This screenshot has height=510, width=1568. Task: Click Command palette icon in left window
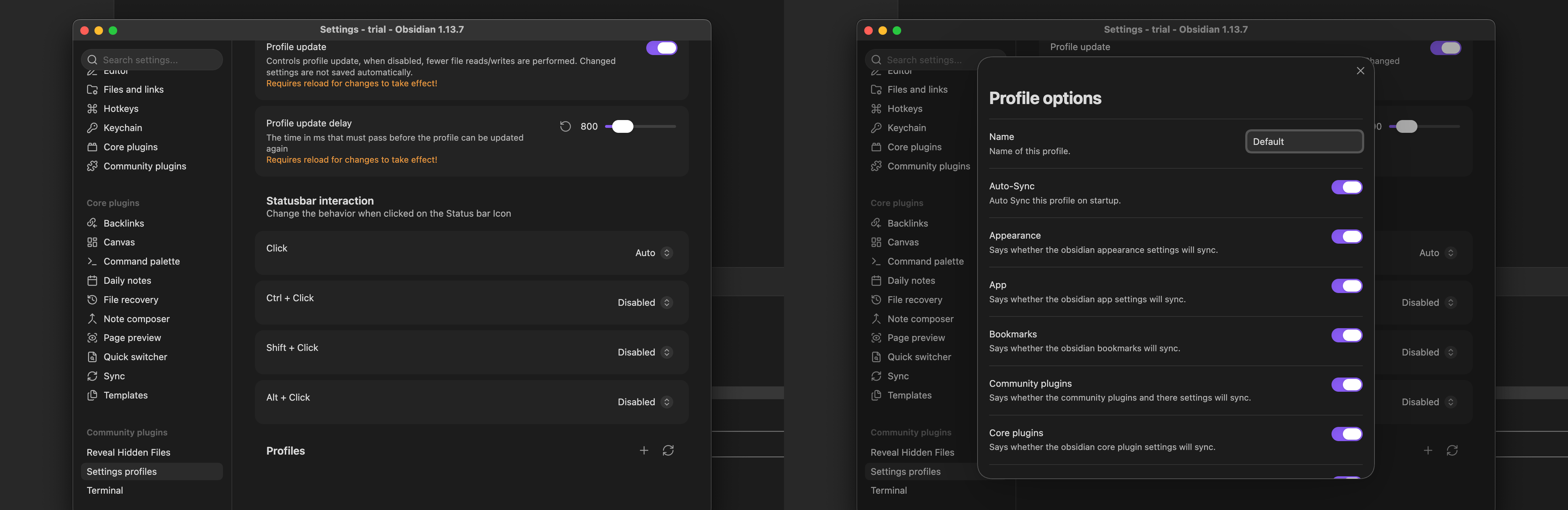92,261
